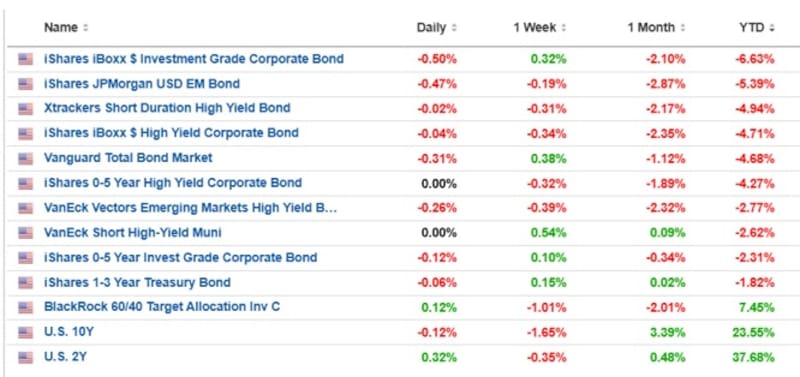Open iShares iBoxx $ High Yield Corporate Bond

tap(171, 133)
